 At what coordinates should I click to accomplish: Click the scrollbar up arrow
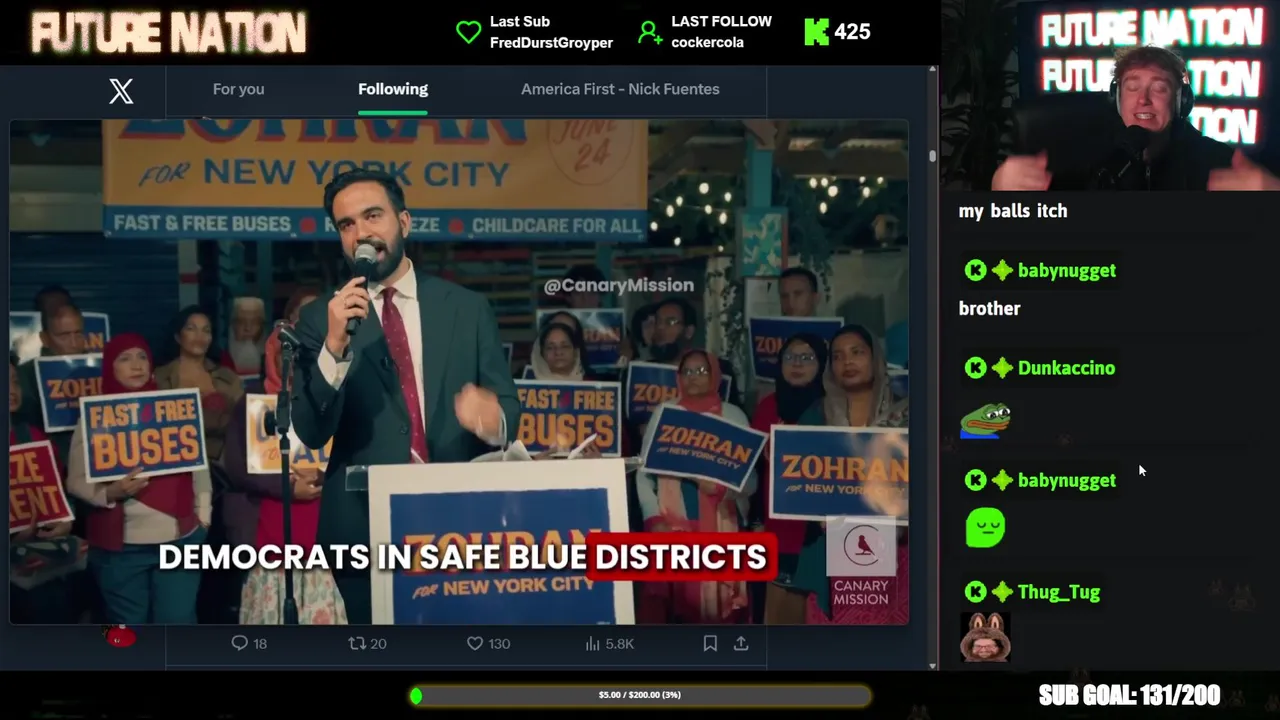pyautogui.click(x=933, y=70)
